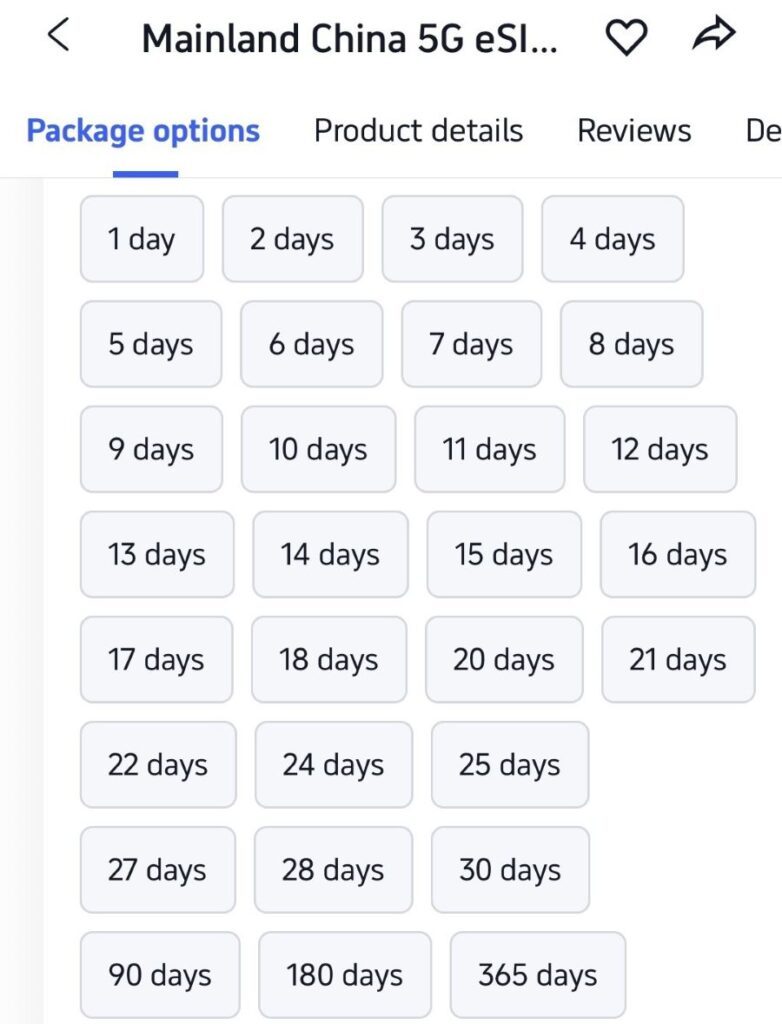
Task: Select the Package options tab
Action: 143,131
